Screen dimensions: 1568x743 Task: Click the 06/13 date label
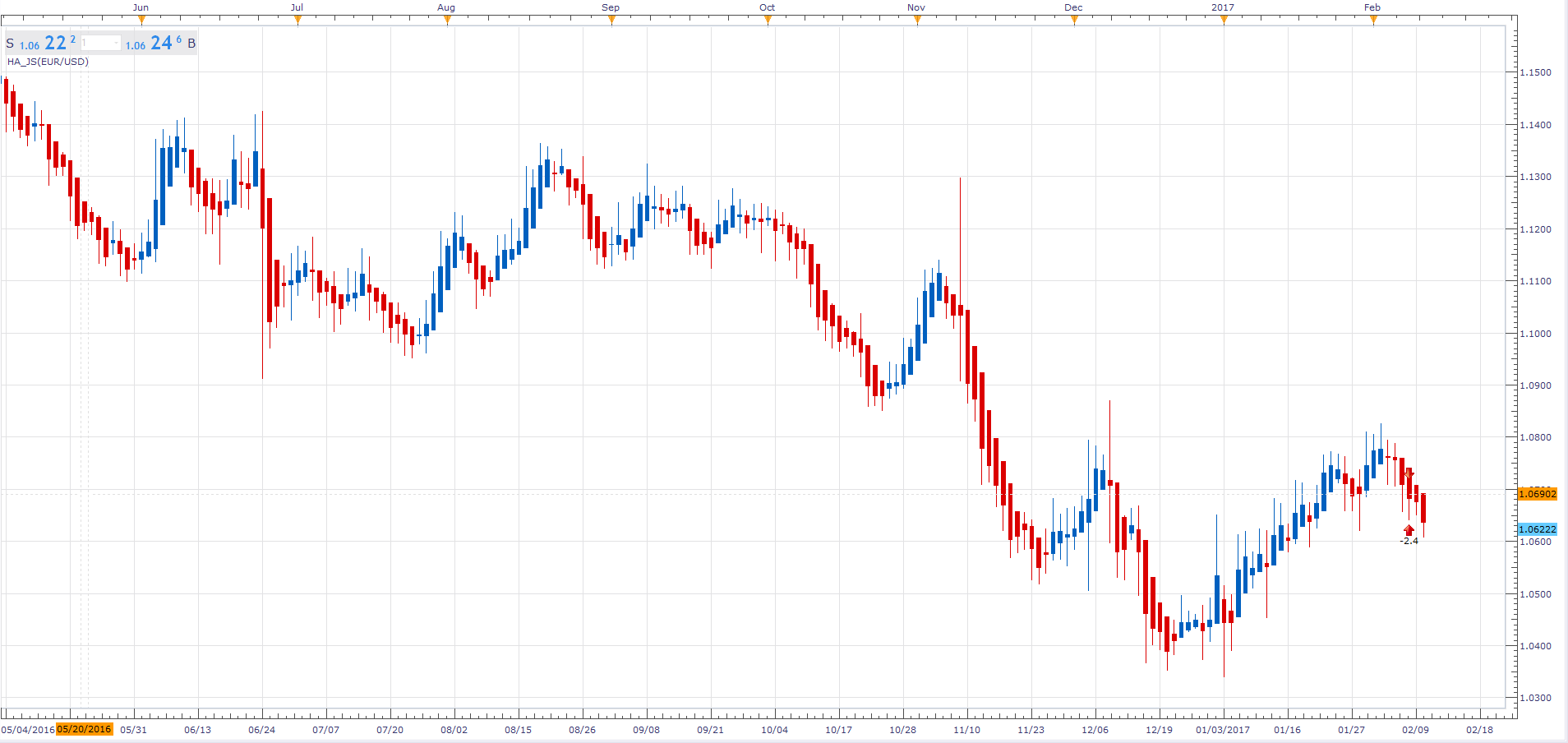tap(198, 730)
